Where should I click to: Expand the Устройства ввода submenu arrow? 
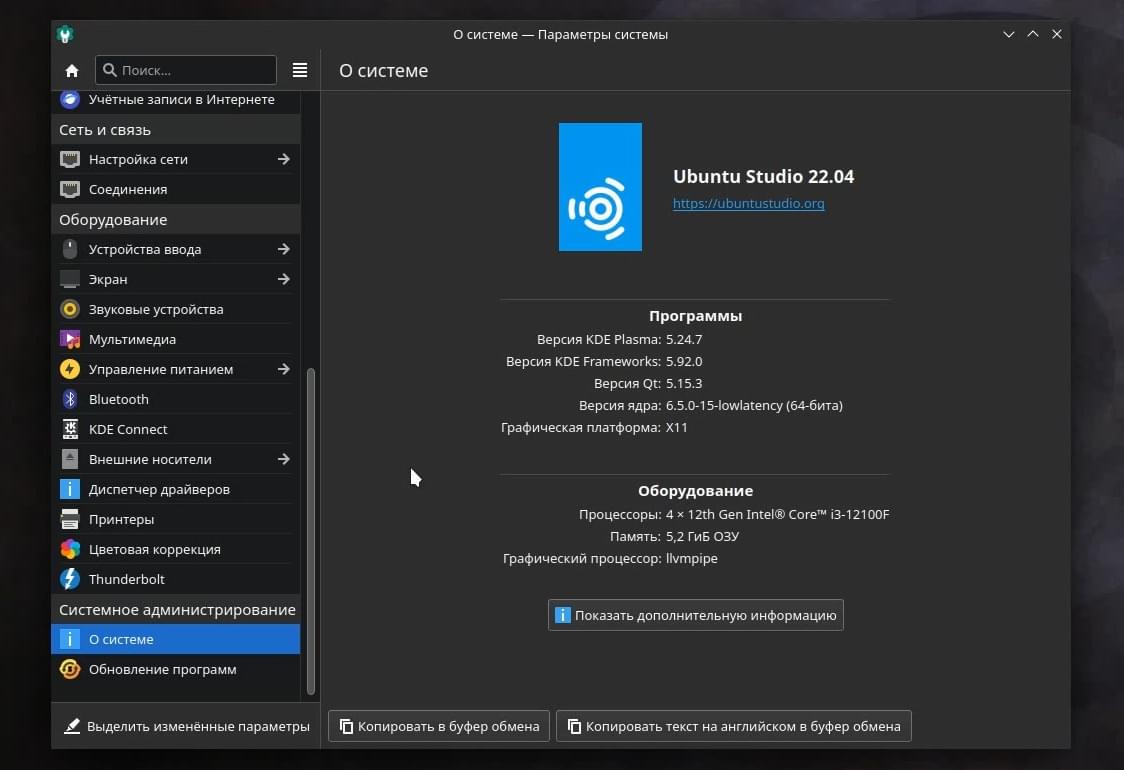(x=284, y=249)
